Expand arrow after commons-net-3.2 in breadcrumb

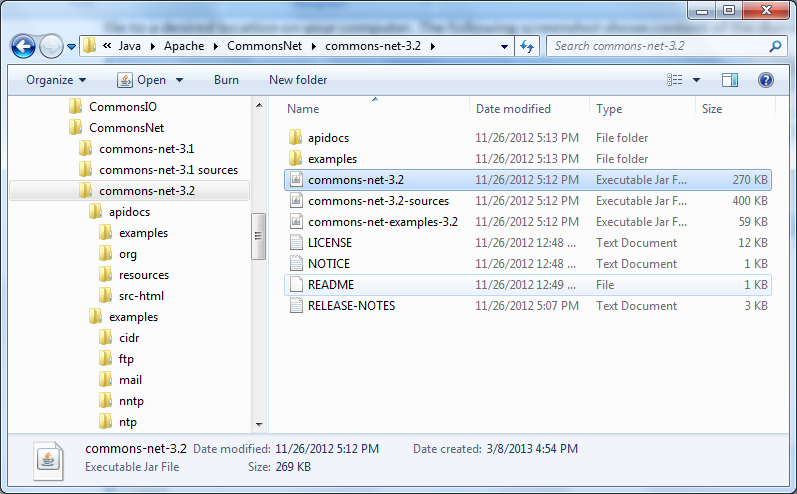433,46
